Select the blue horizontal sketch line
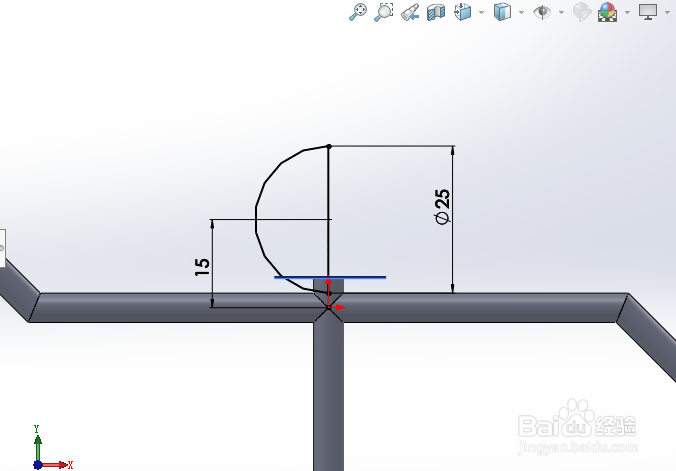This screenshot has width=676, height=471. (330, 277)
